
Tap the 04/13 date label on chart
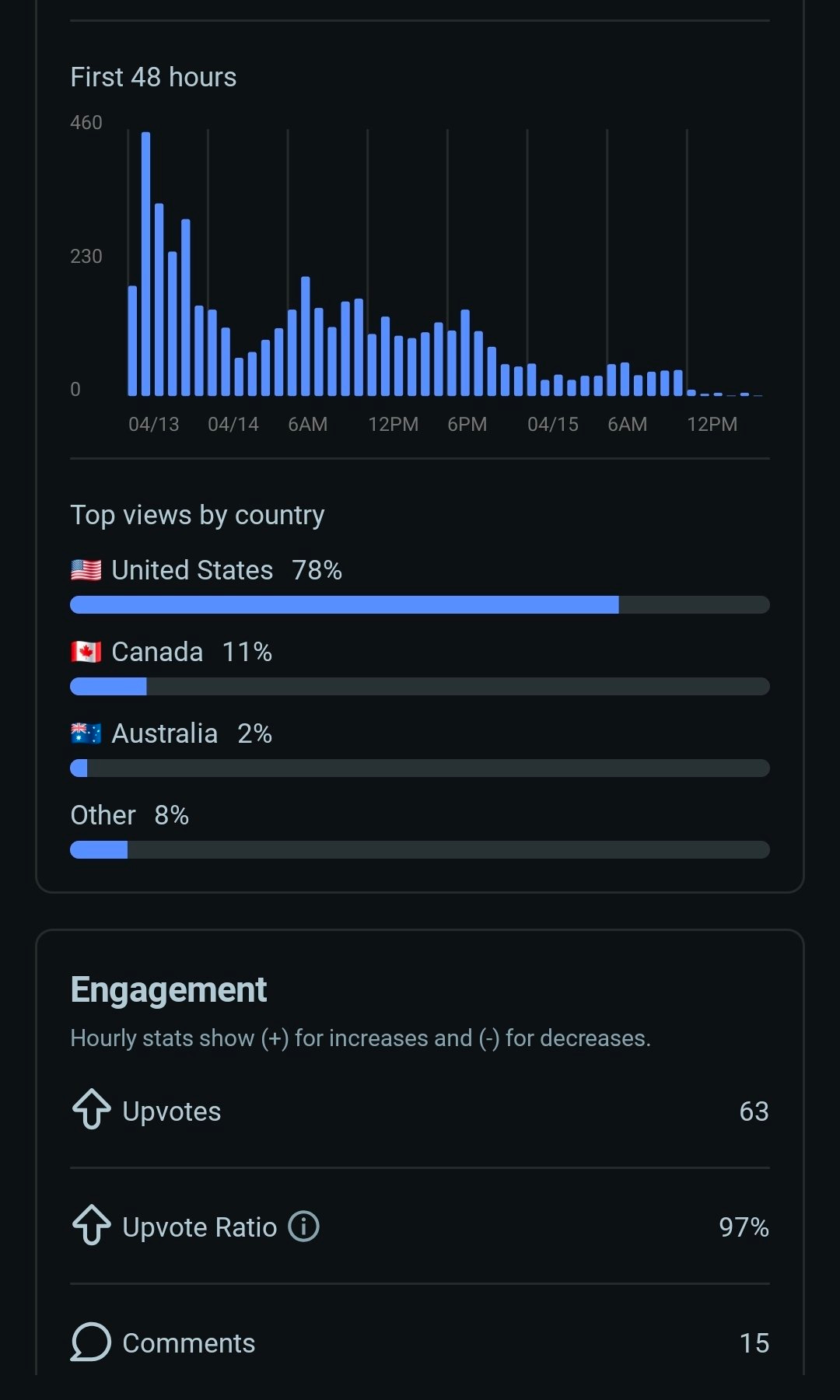(x=153, y=425)
